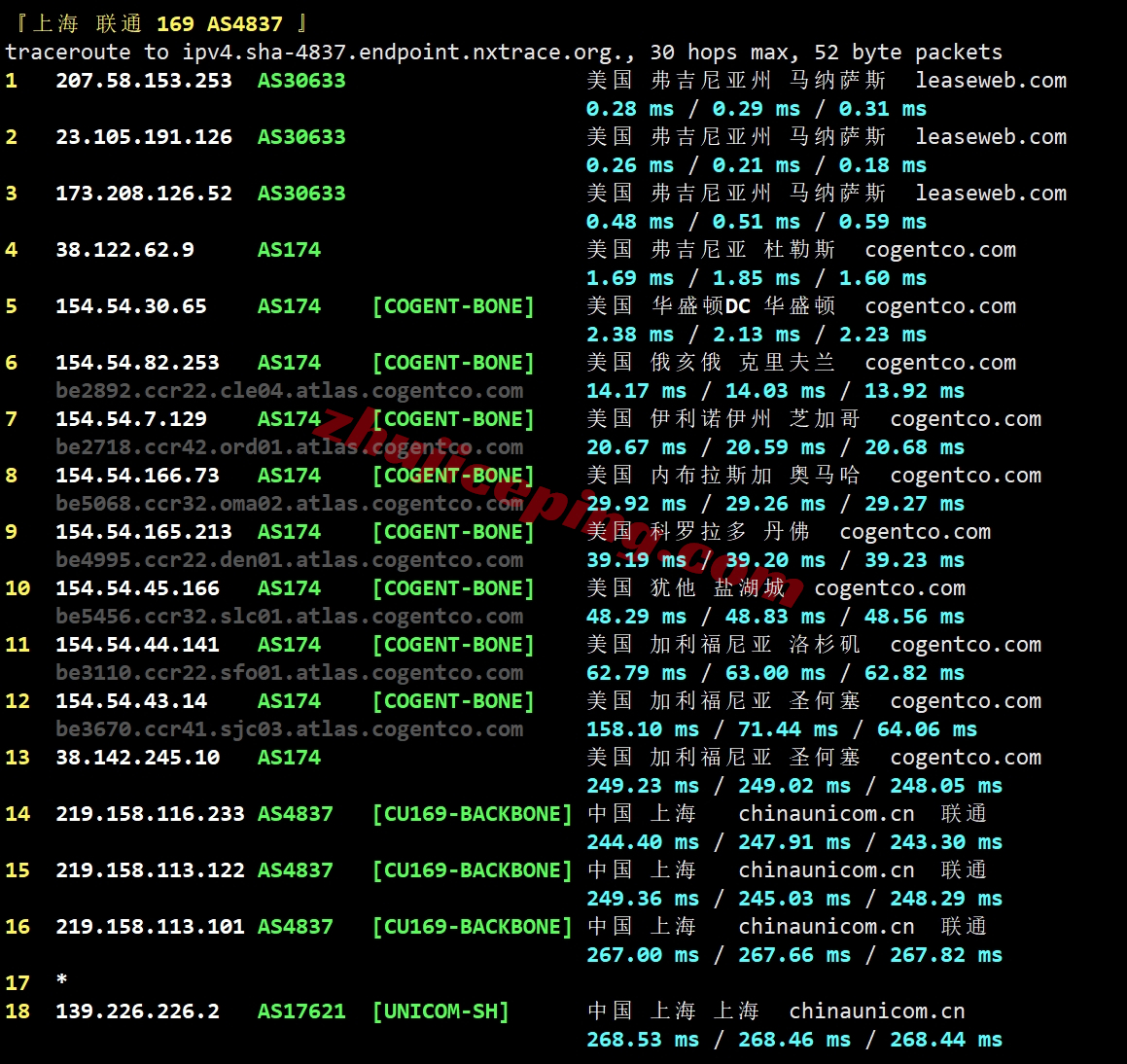Click IP 154.54.165.213

[144, 532]
